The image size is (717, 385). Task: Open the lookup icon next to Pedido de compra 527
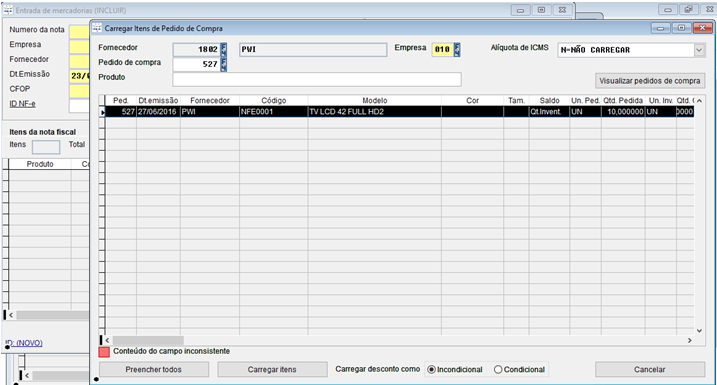coord(224,64)
